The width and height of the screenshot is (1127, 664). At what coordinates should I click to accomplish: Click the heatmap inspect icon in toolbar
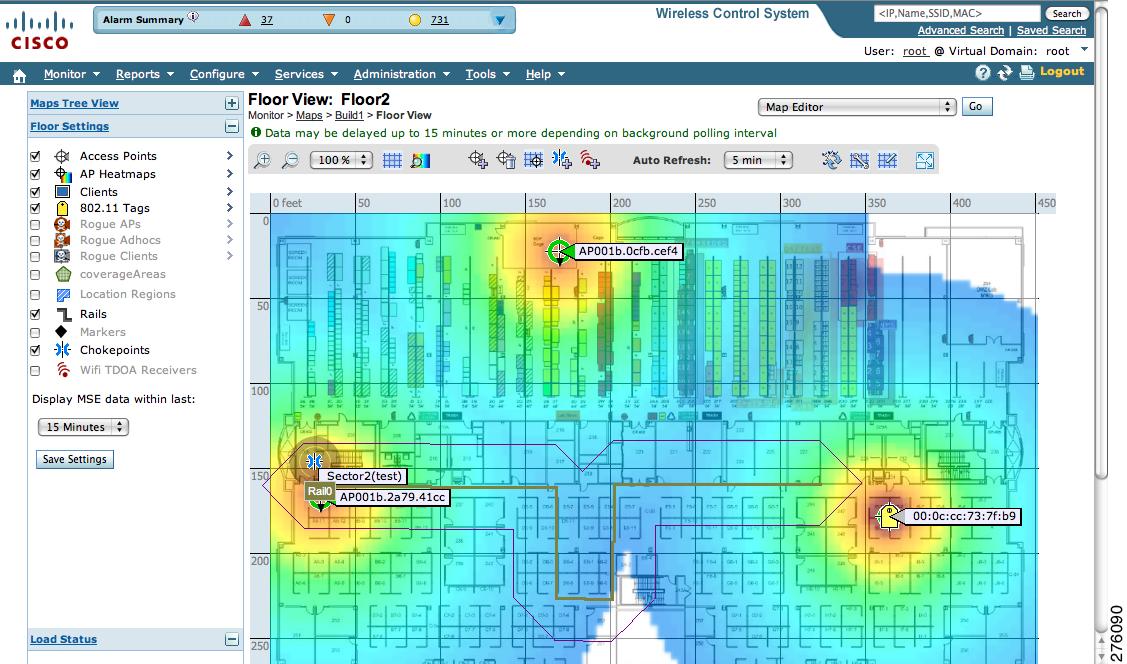pyautogui.click(x=420, y=160)
